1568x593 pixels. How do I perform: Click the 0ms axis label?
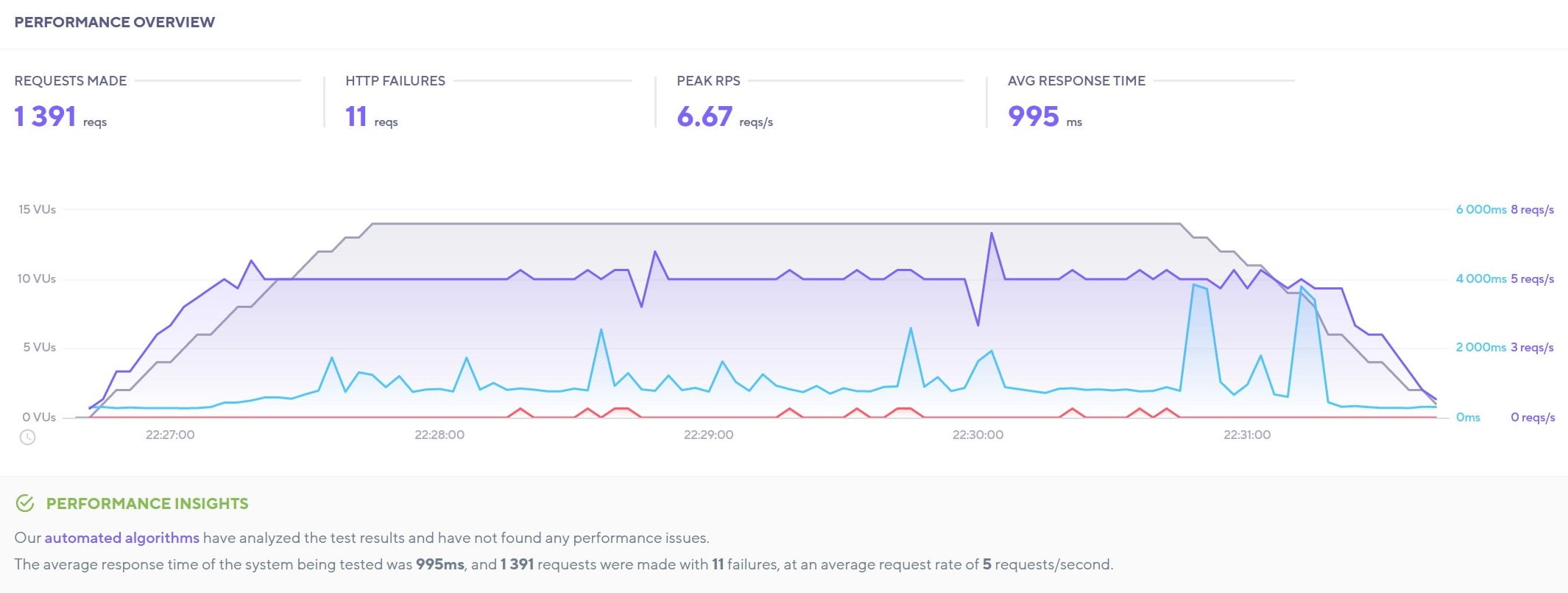click(1468, 417)
